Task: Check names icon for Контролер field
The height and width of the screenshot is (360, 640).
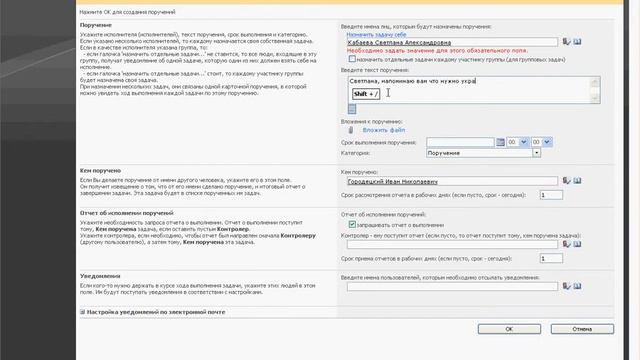Action: (566, 244)
